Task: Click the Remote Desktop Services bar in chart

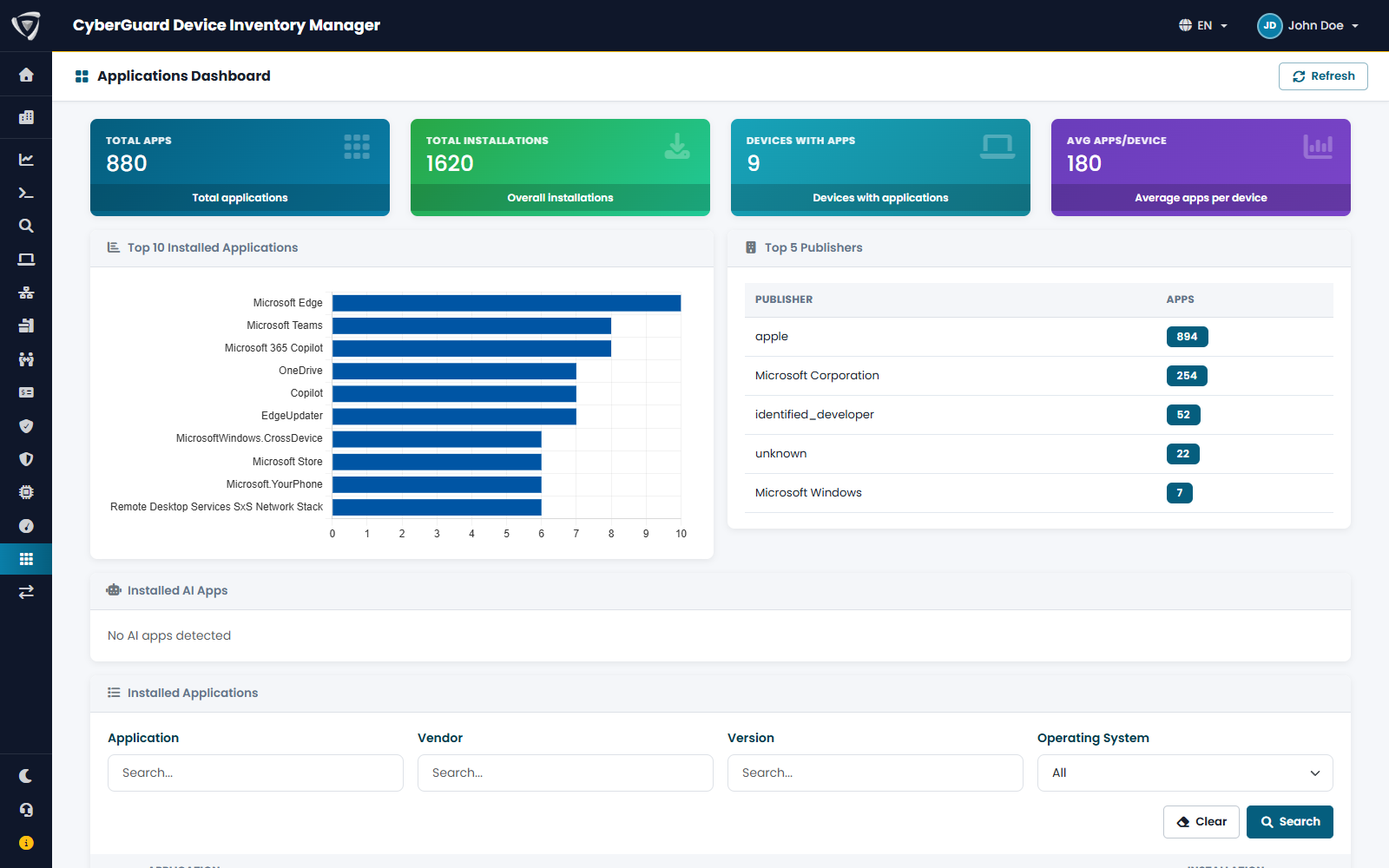Action: (x=437, y=507)
